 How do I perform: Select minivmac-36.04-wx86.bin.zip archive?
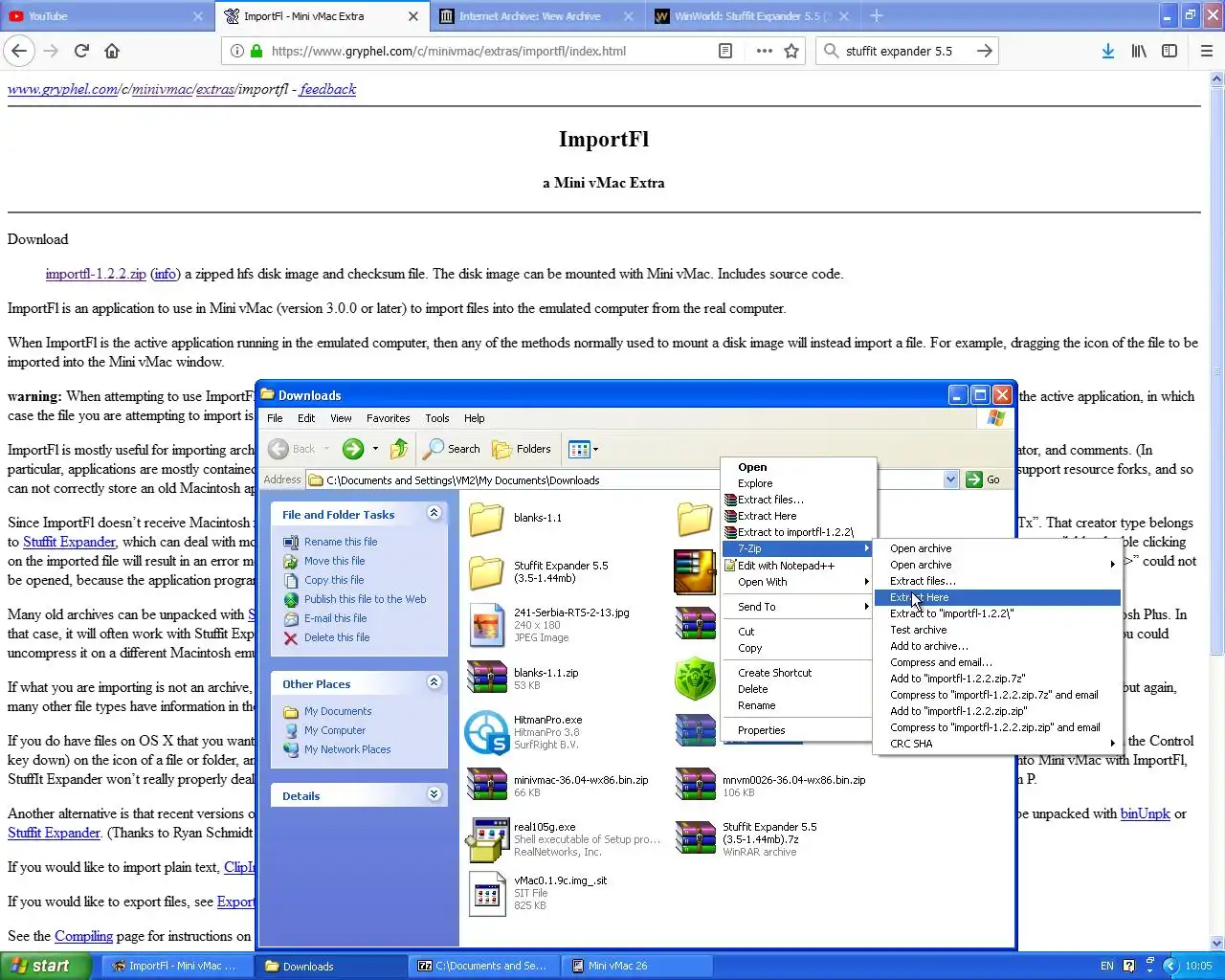pos(486,786)
